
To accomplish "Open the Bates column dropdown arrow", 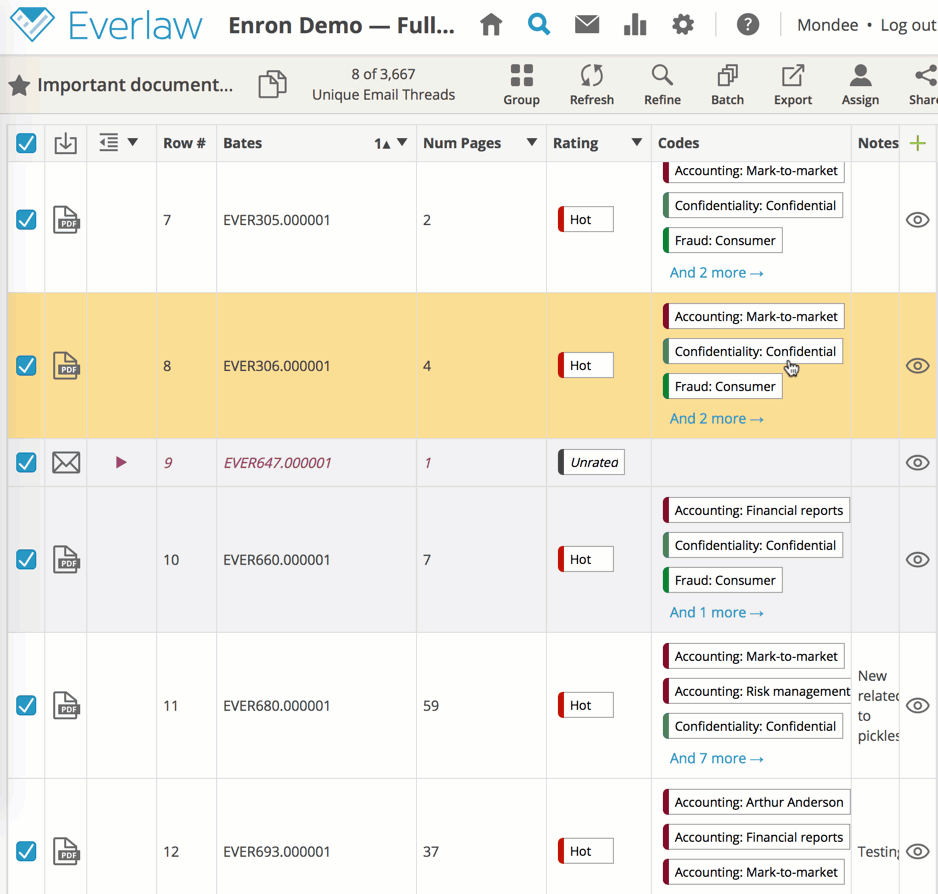I will pyautogui.click(x=402, y=142).
